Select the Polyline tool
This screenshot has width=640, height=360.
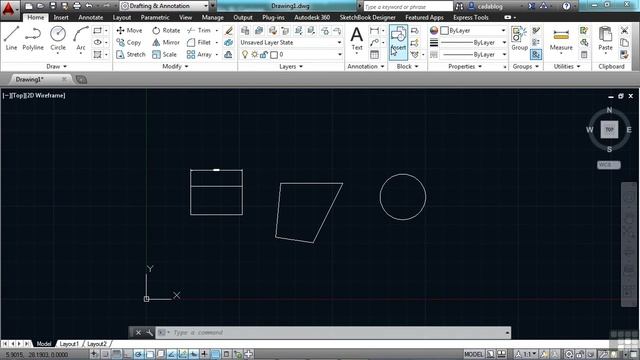point(33,38)
